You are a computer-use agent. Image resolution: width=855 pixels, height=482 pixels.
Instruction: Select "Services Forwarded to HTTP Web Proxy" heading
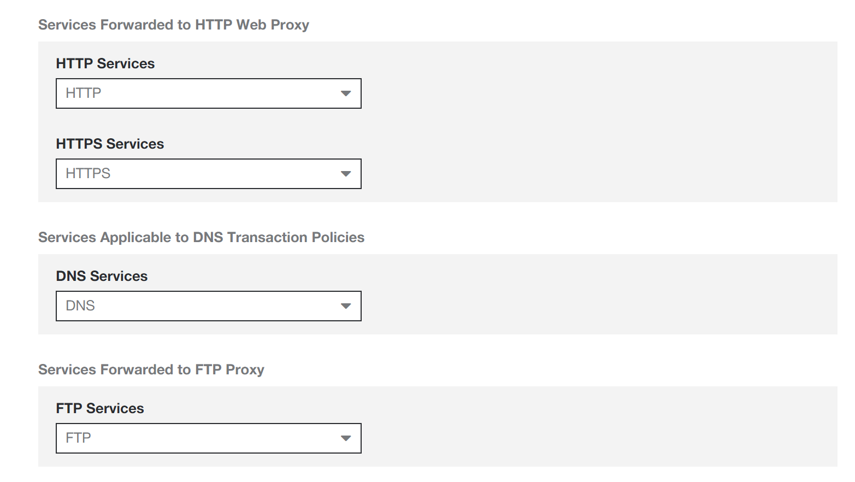(x=173, y=25)
